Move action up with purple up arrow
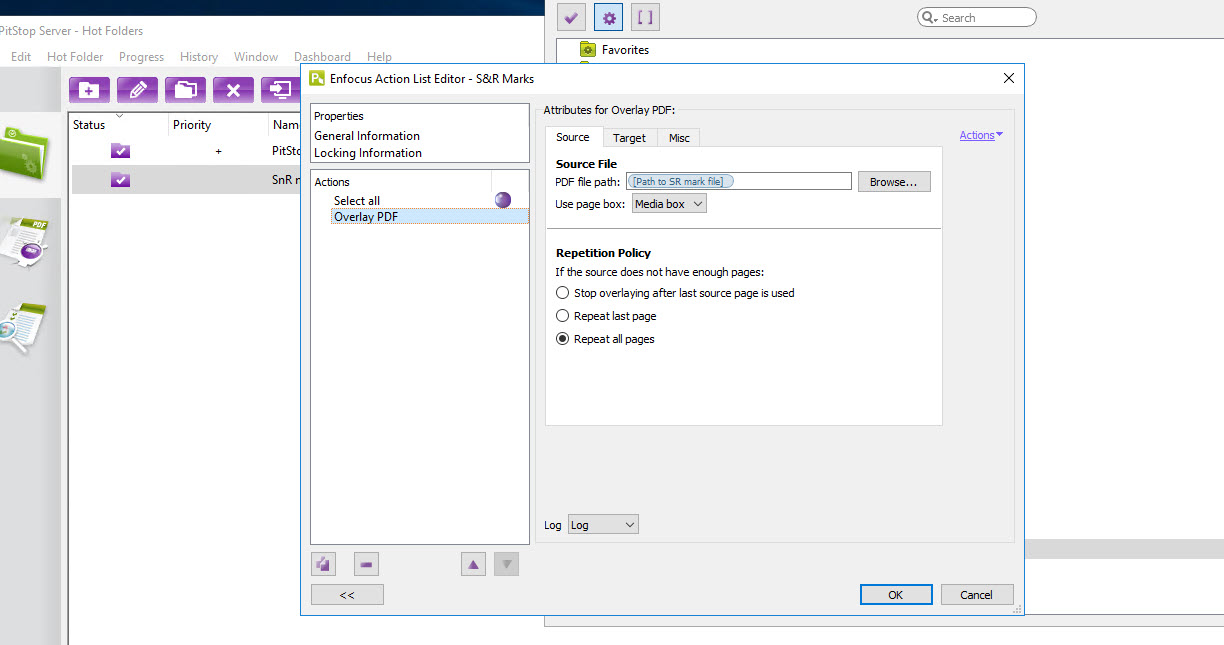The height and width of the screenshot is (645, 1224). pyautogui.click(x=473, y=565)
